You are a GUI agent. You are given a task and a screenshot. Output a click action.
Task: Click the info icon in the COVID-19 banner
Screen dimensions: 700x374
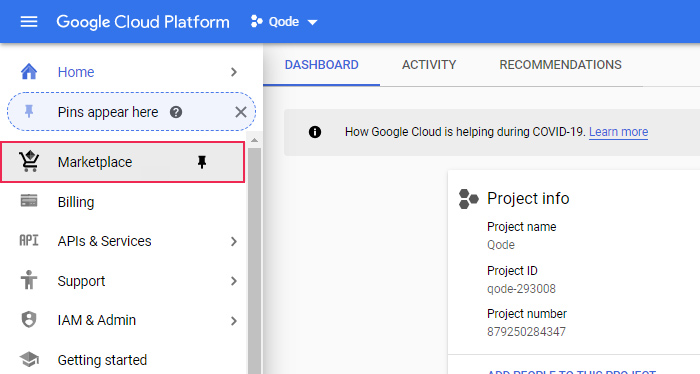315,132
